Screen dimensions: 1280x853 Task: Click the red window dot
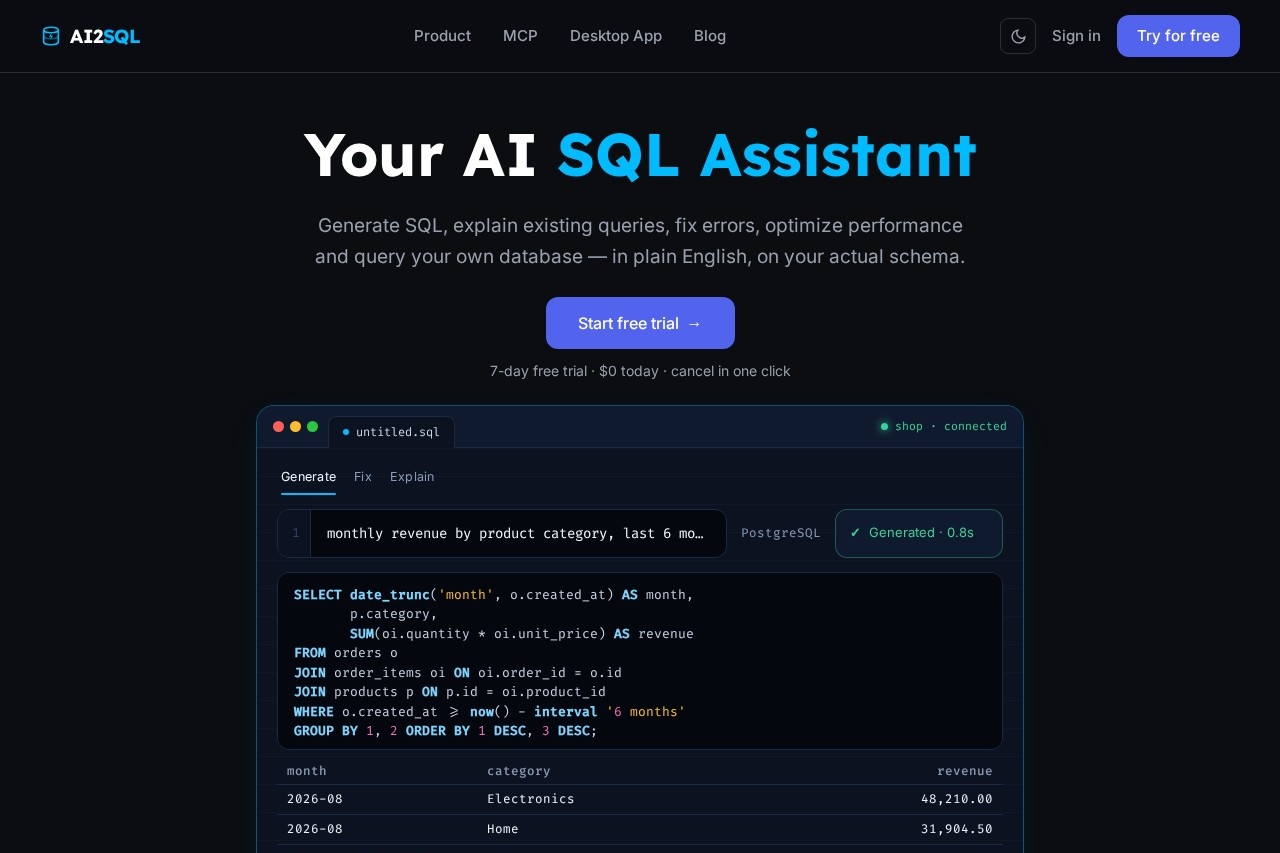pos(279,426)
